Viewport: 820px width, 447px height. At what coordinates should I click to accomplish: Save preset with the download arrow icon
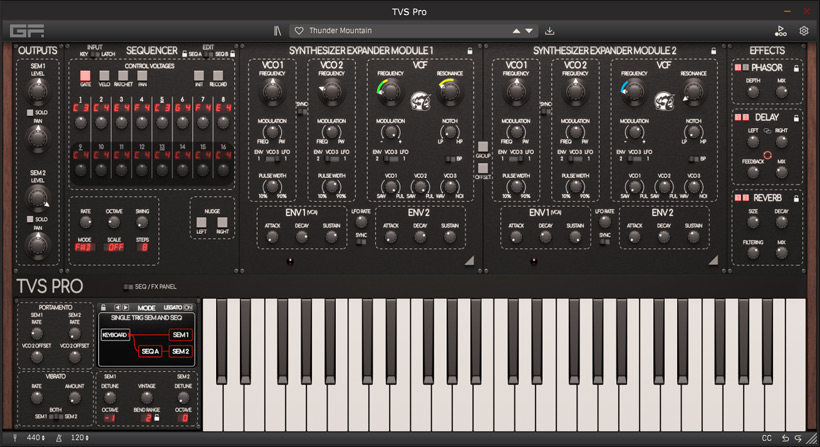[x=550, y=31]
